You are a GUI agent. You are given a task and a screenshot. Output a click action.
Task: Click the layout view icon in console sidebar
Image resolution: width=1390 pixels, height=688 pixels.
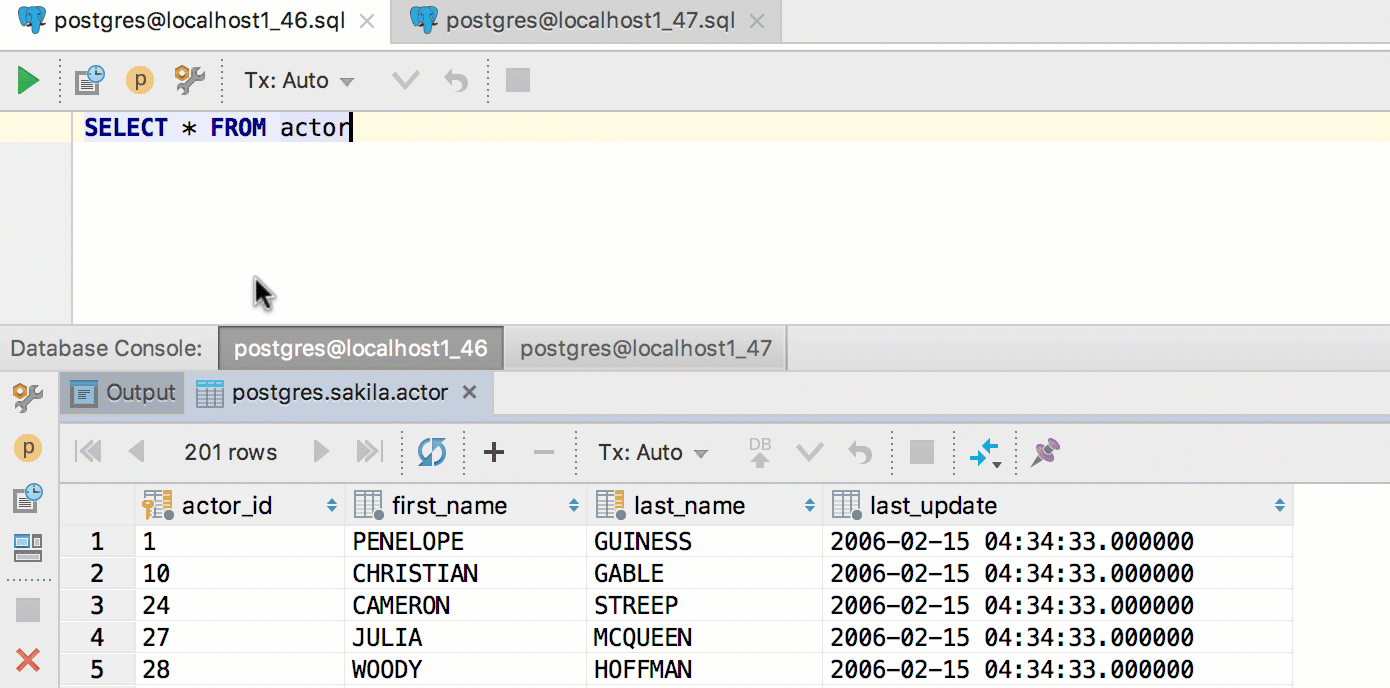[x=27, y=547]
